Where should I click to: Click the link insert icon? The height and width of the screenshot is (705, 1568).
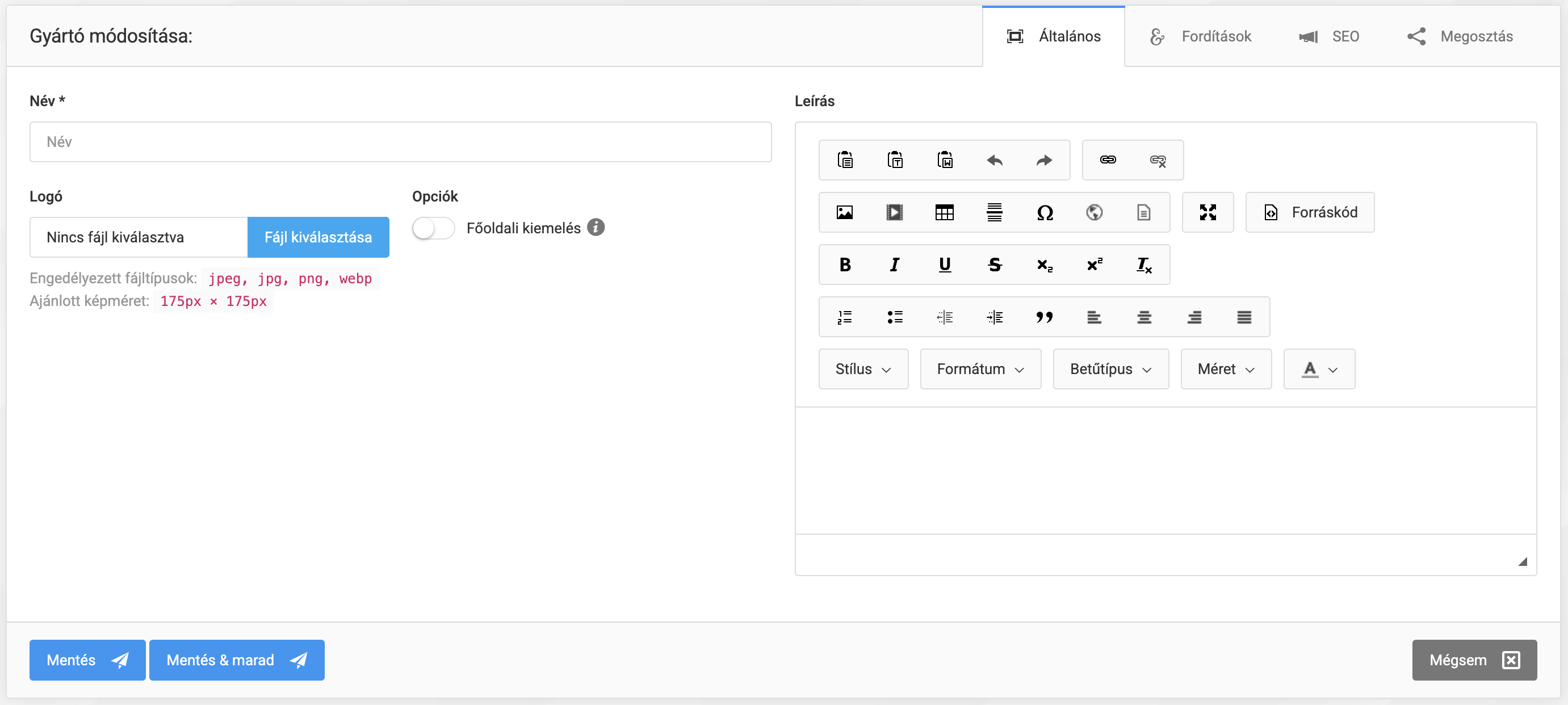tap(1107, 160)
